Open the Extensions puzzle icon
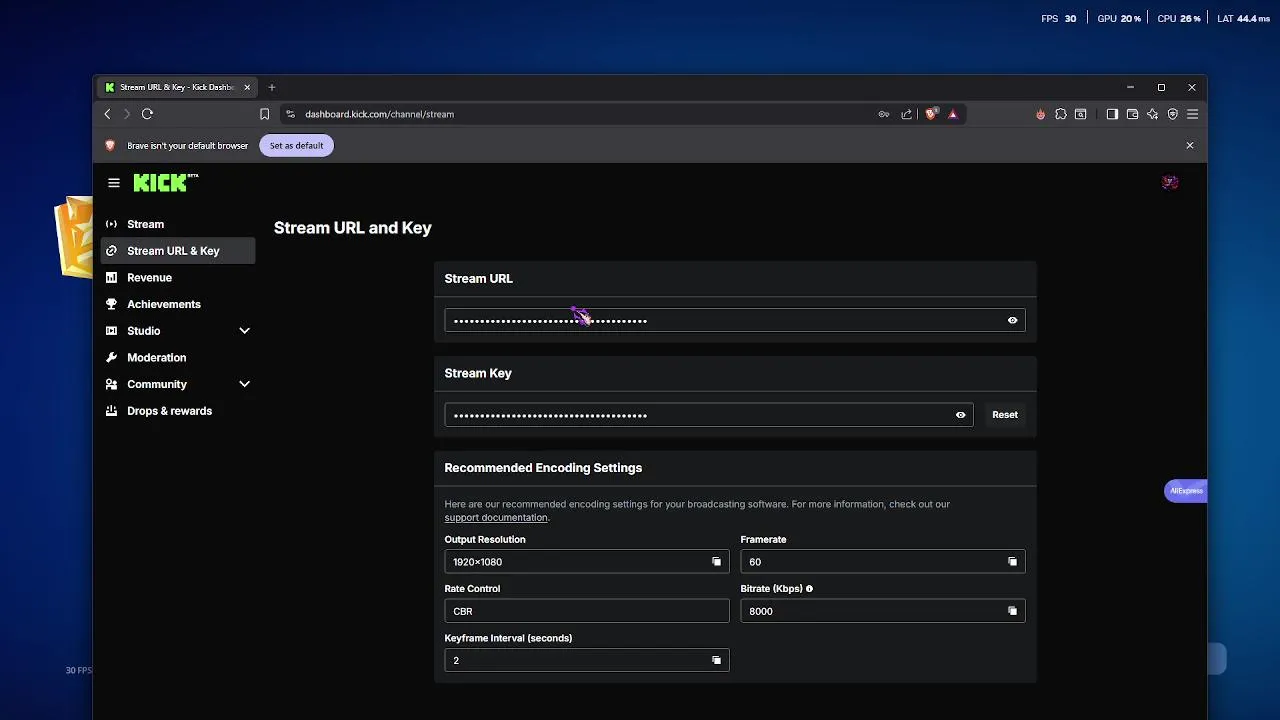The height and width of the screenshot is (720, 1280). [1061, 114]
